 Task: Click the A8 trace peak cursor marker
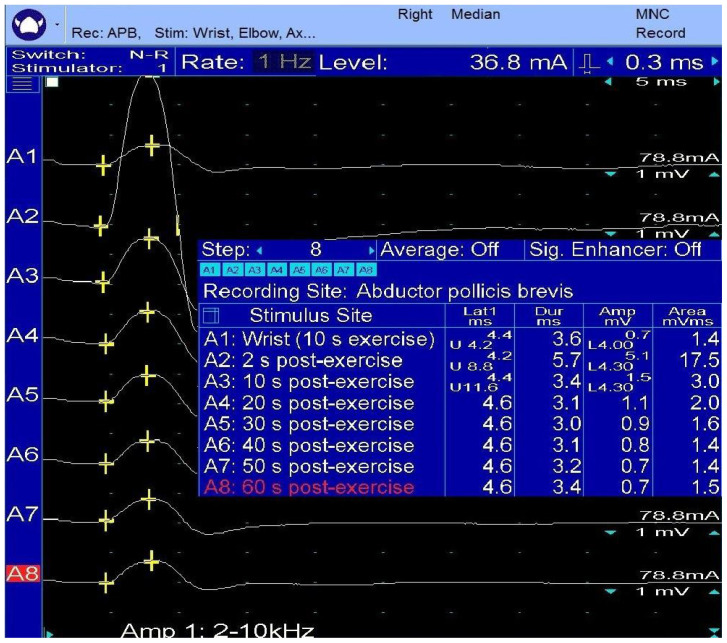click(152, 560)
